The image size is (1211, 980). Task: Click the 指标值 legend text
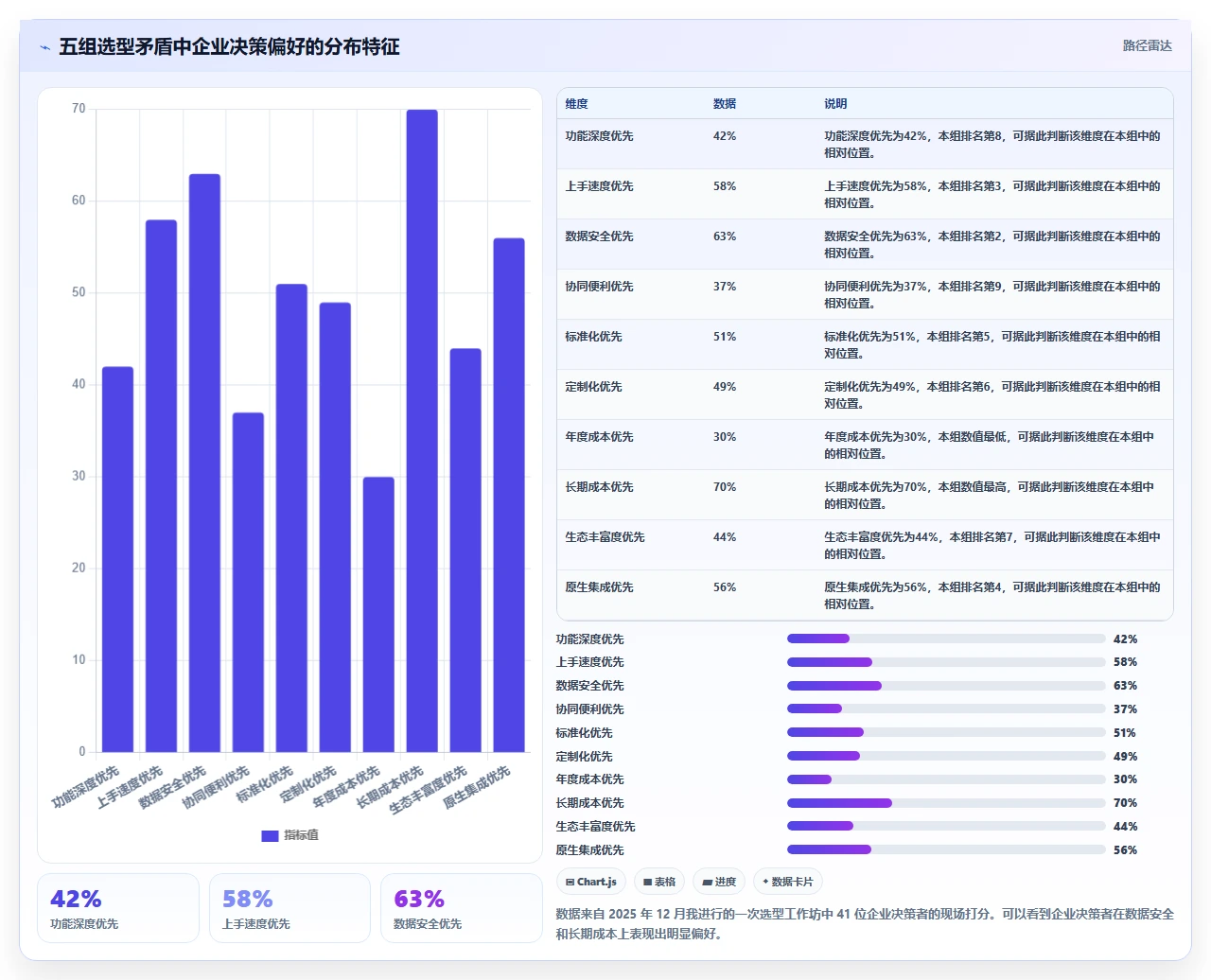302,835
